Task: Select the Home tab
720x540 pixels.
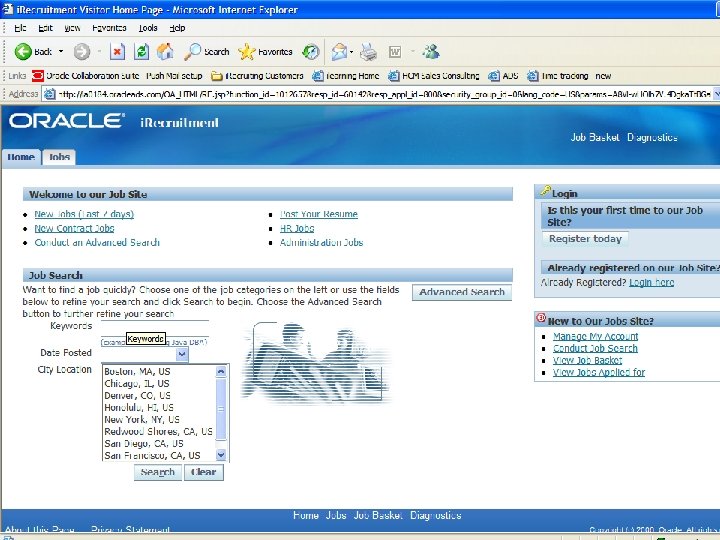Action: click(21, 157)
